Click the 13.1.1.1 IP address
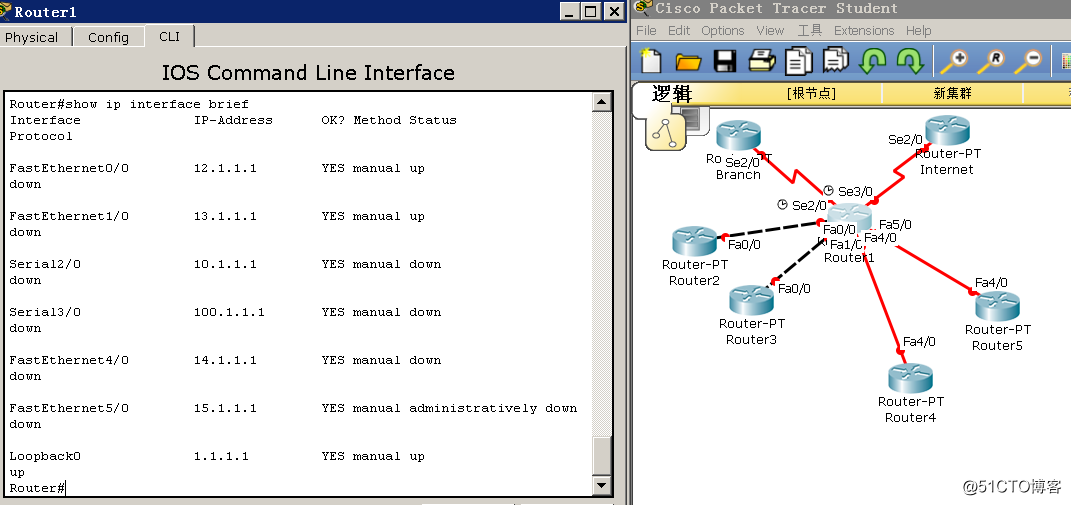 [x=225, y=216]
